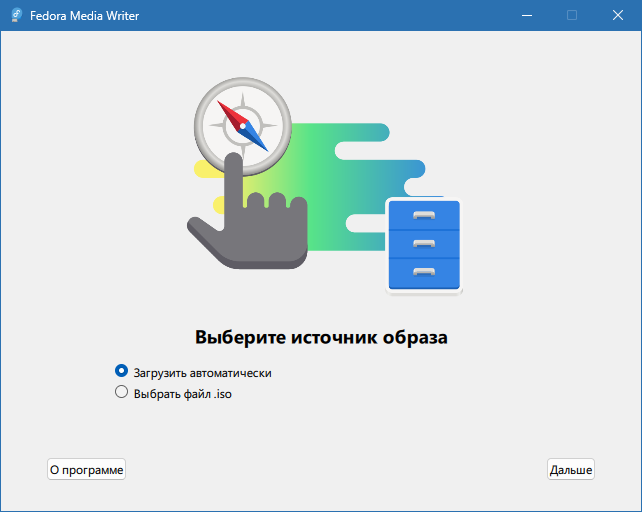Screen dimensions: 642x512
Task: Close the Fedora Media Writer window
Action: [618, 15]
